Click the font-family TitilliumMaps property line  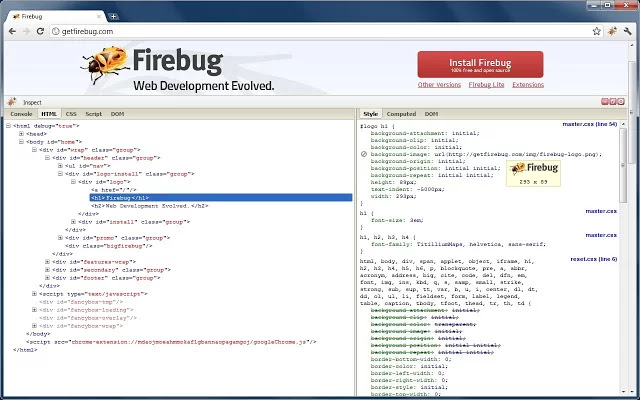458,244
